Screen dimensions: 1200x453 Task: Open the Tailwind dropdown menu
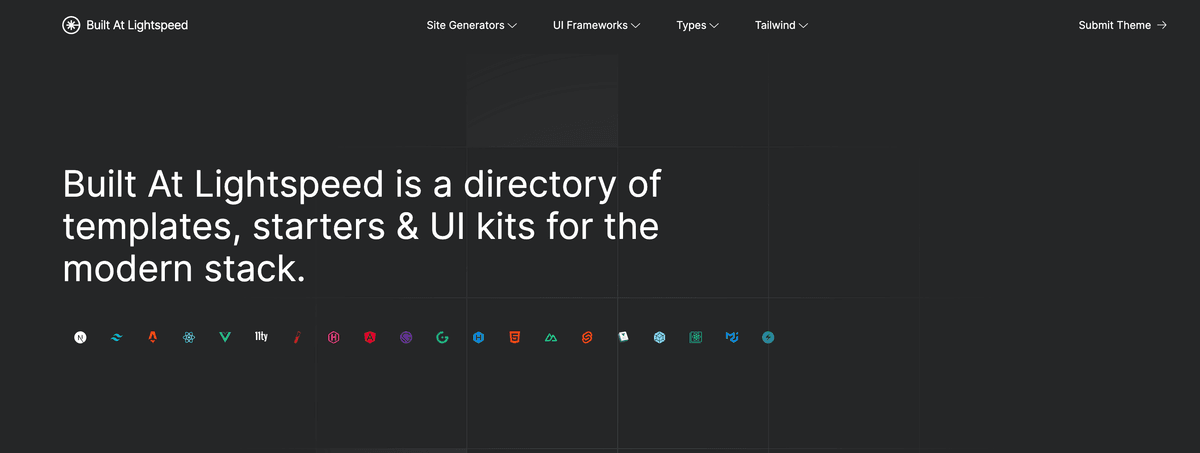point(781,25)
